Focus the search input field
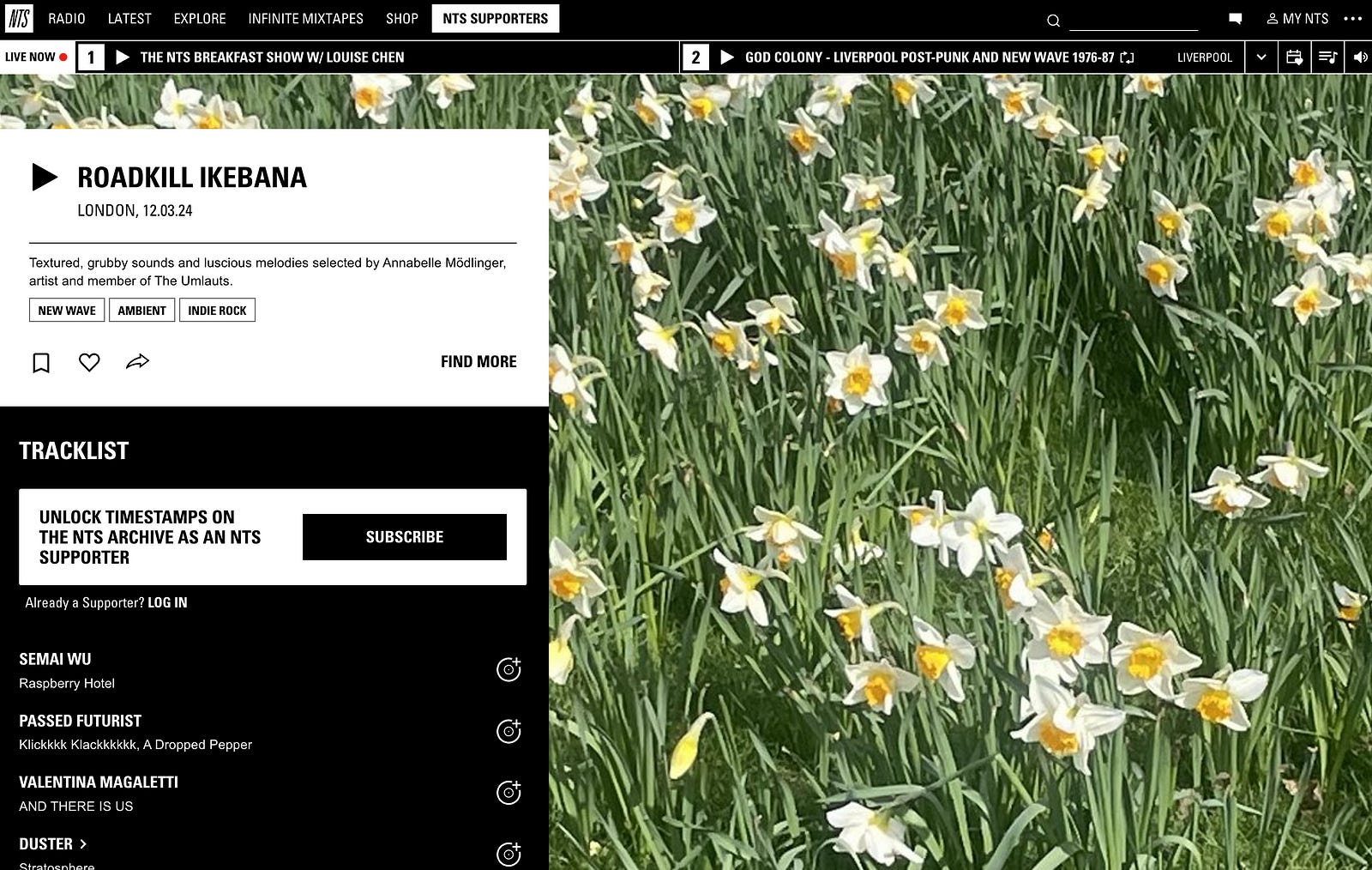1372x870 pixels. (x=1134, y=20)
